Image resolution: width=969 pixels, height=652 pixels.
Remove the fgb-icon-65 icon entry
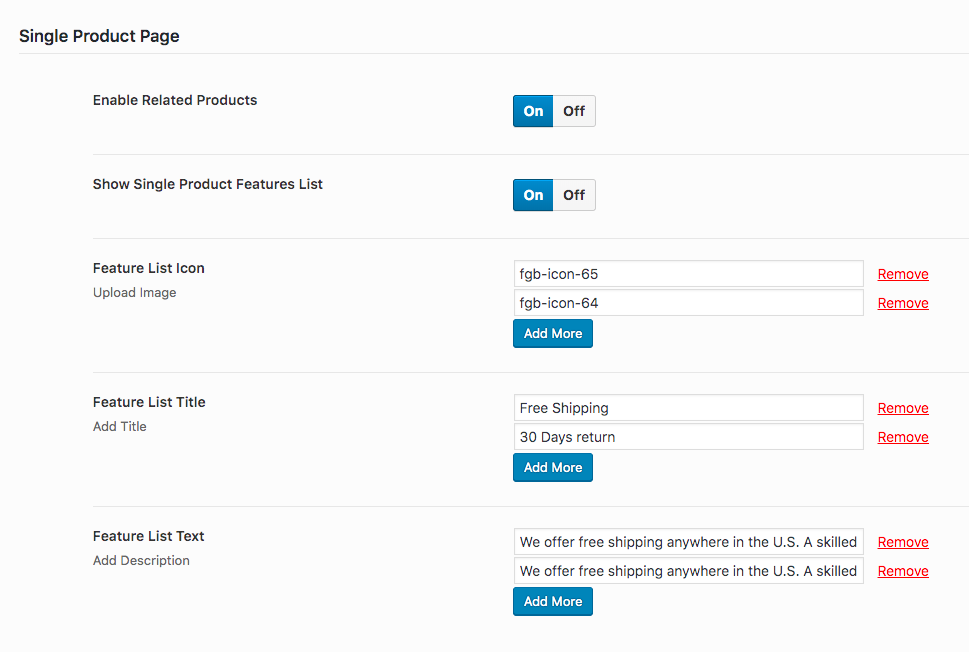(903, 274)
